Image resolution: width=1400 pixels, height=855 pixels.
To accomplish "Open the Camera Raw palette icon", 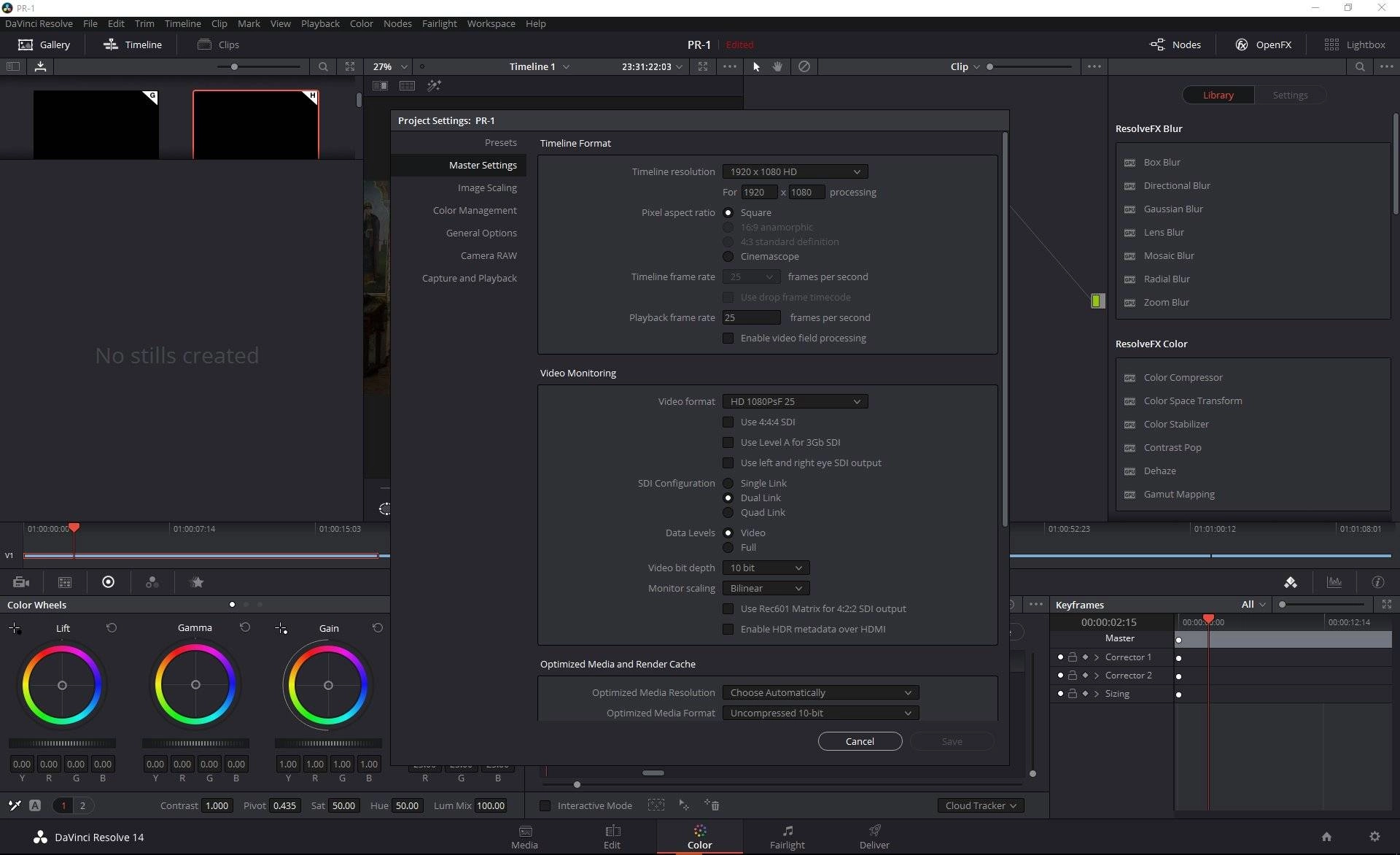I will coord(21,582).
